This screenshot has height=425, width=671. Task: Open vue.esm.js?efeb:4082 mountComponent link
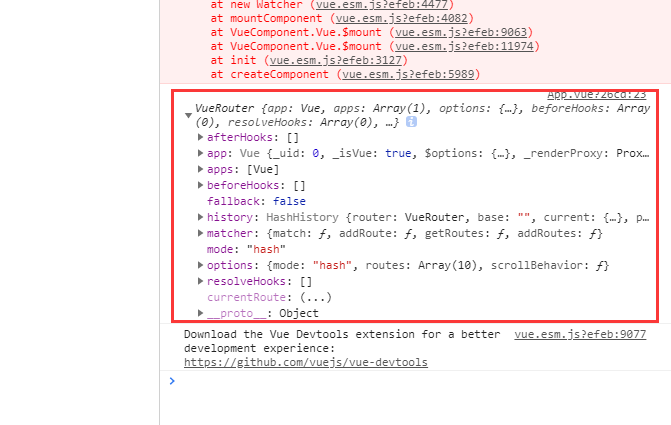(x=401, y=18)
